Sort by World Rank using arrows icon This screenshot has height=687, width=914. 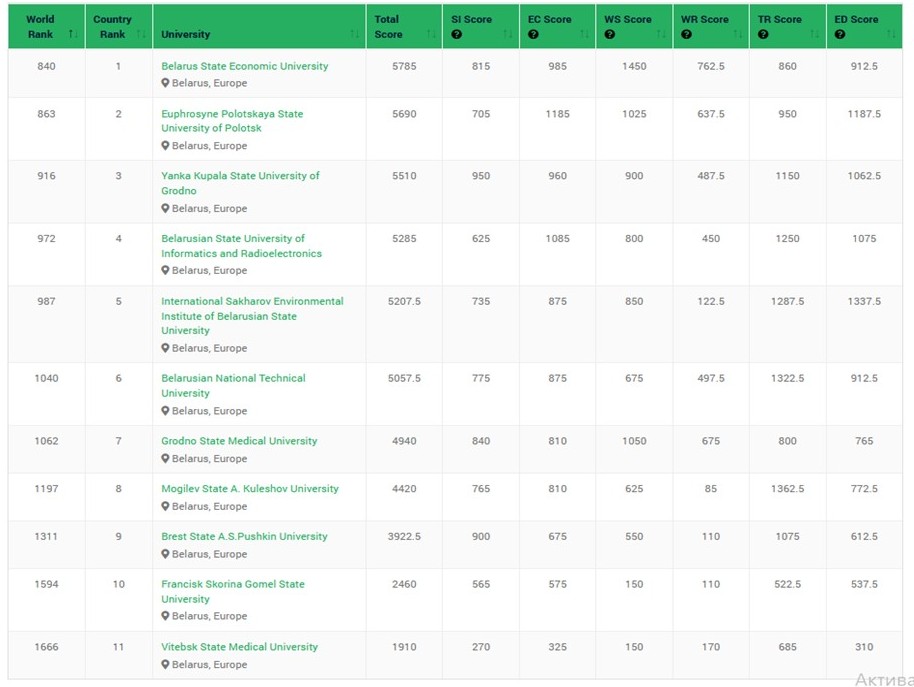click(72, 35)
